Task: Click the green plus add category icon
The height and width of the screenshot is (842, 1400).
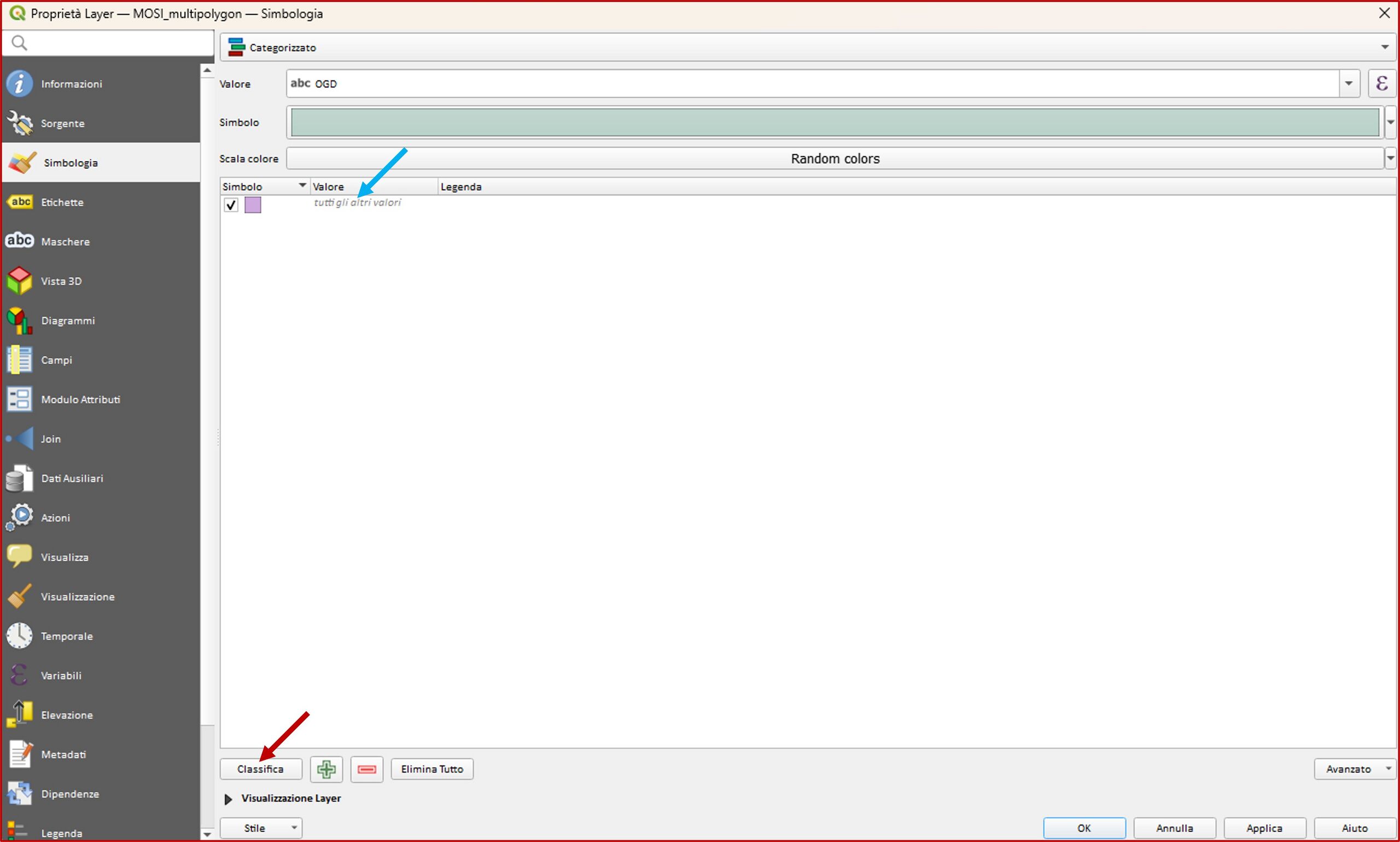Action: (326, 769)
